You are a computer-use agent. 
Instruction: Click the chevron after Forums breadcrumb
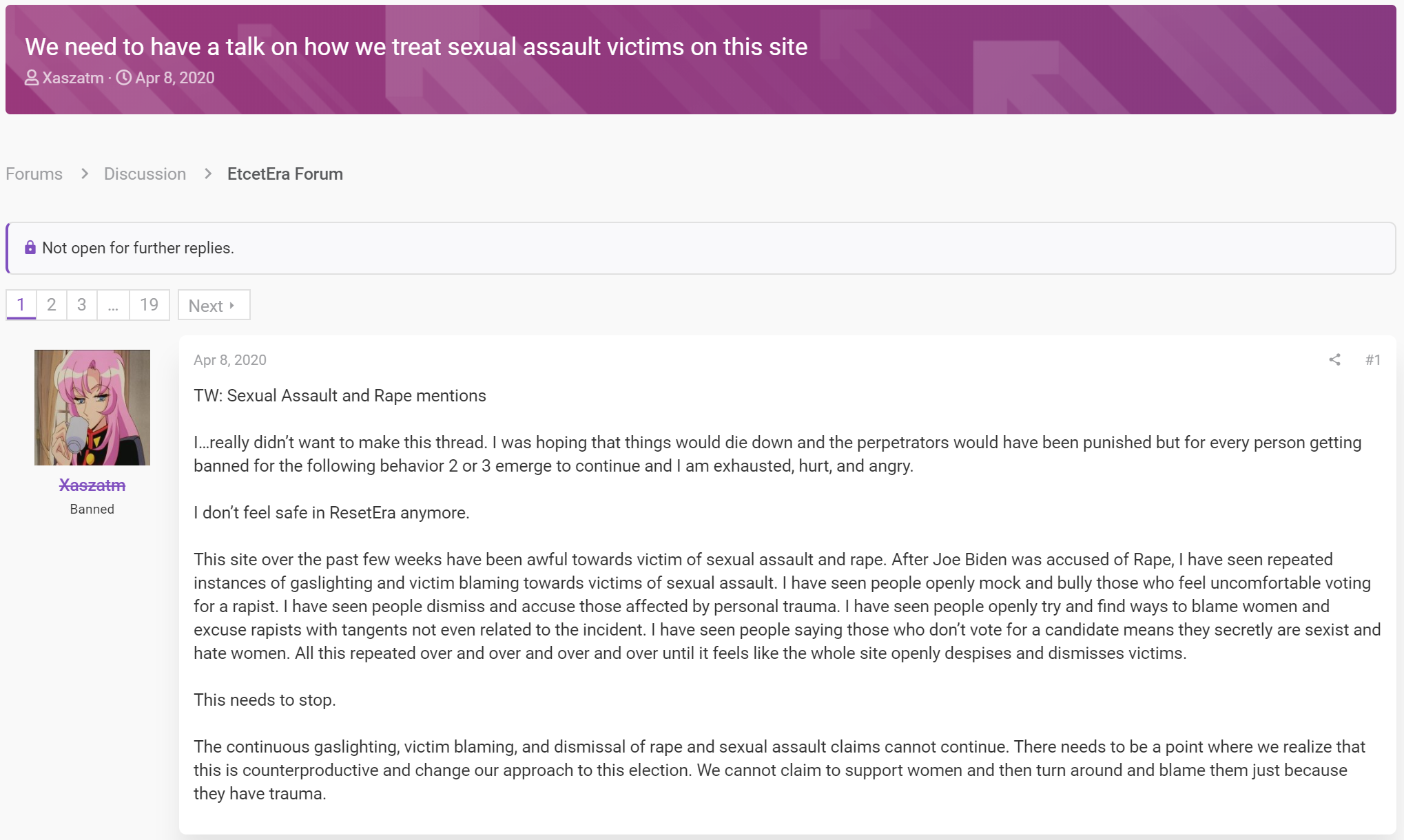[85, 174]
